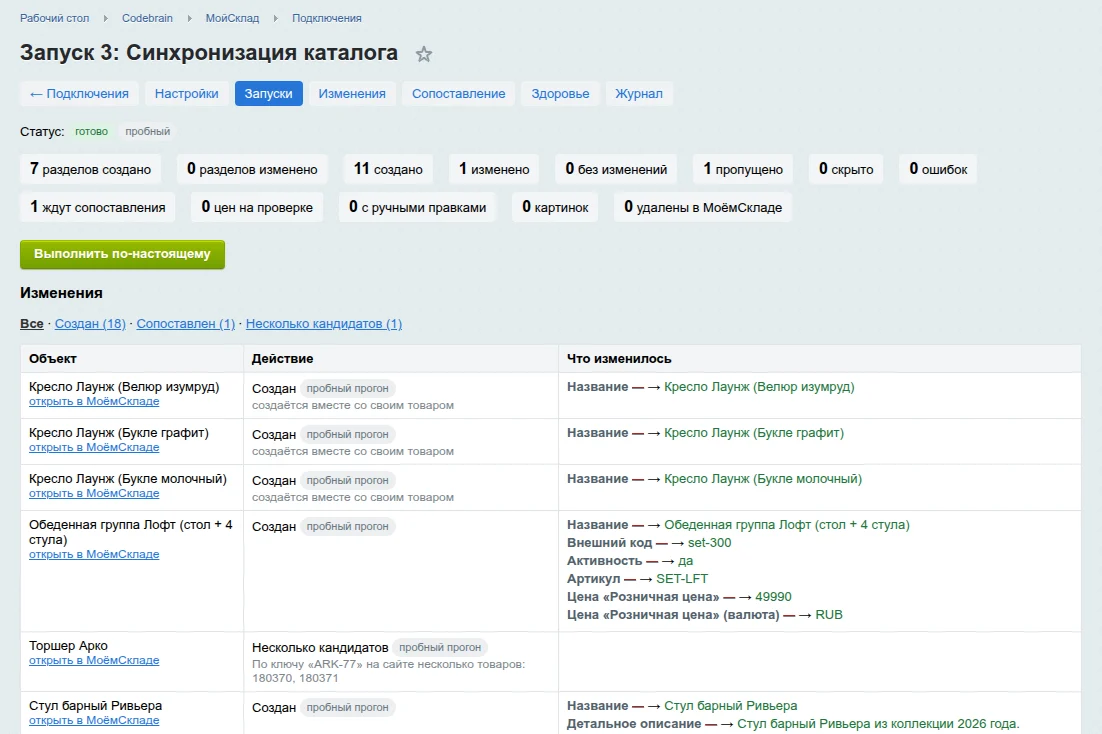Click the Детальное описание line for Стул барный Ривьера
This screenshot has width=1102, height=734.
tap(793, 723)
